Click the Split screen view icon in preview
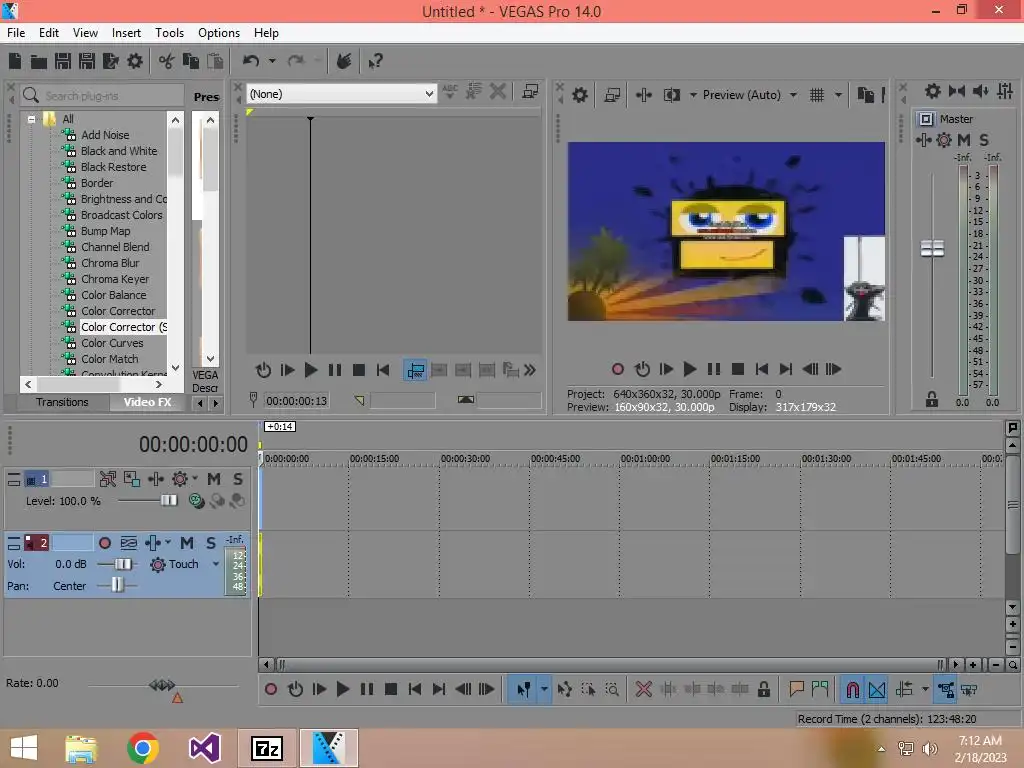 point(671,95)
